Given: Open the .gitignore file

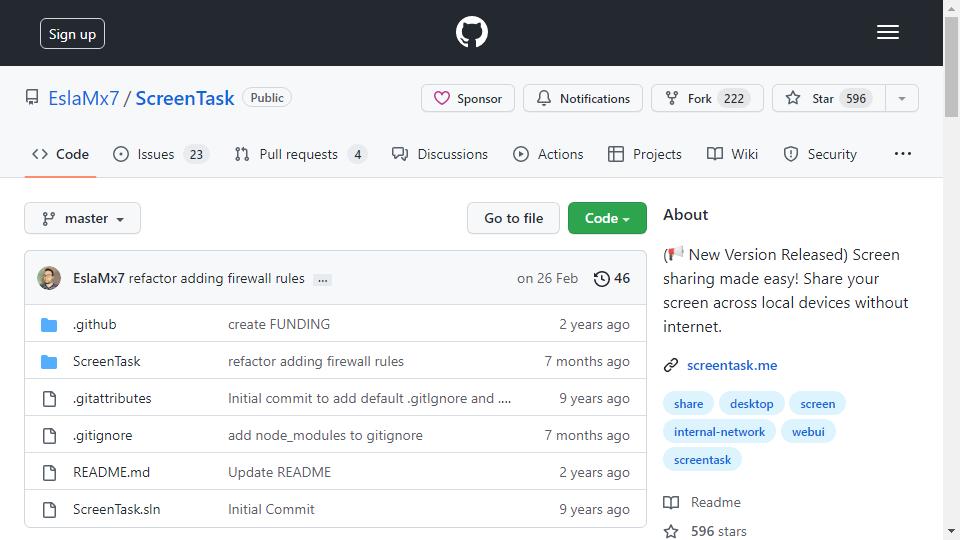Looking at the screenshot, I should [102, 435].
